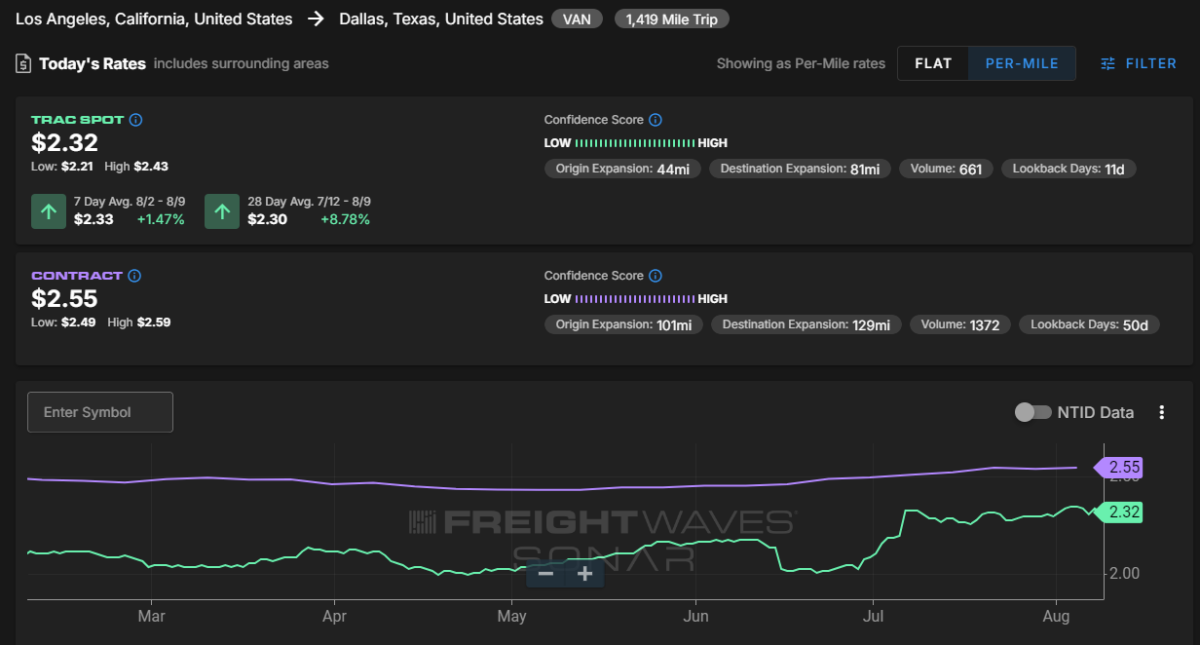Image resolution: width=1200 pixels, height=645 pixels.
Task: Click the Destination Expansion: 129mi chip
Action: tap(806, 325)
